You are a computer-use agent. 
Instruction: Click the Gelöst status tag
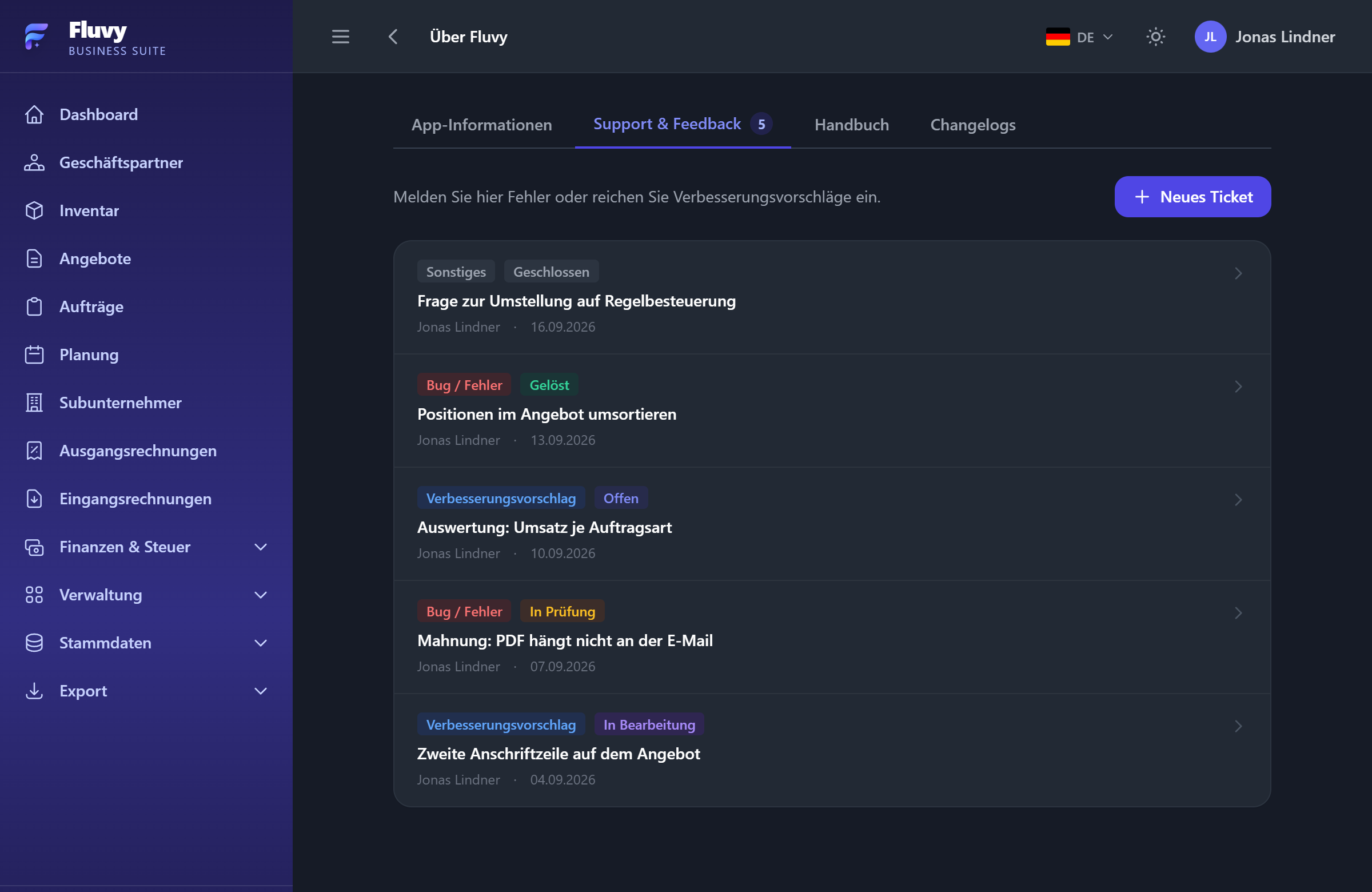coord(549,385)
